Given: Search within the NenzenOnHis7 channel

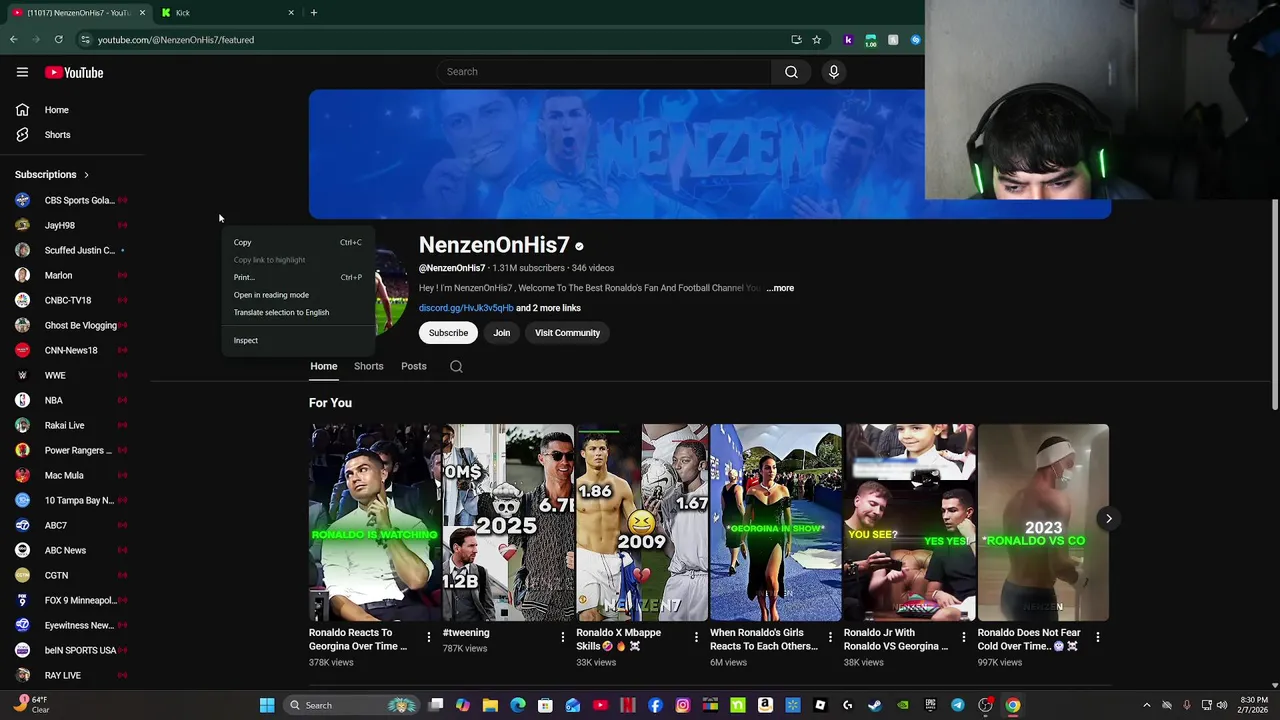Looking at the screenshot, I should pos(456,366).
